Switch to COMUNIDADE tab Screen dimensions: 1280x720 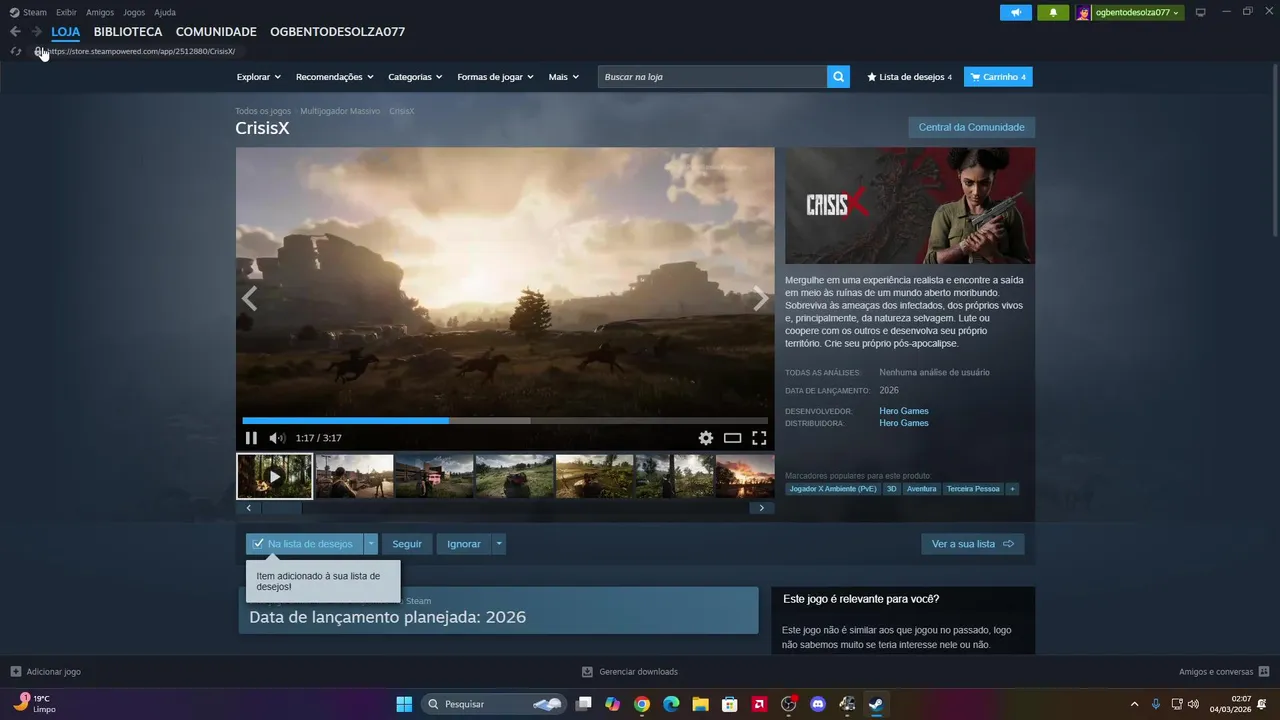pos(216,32)
